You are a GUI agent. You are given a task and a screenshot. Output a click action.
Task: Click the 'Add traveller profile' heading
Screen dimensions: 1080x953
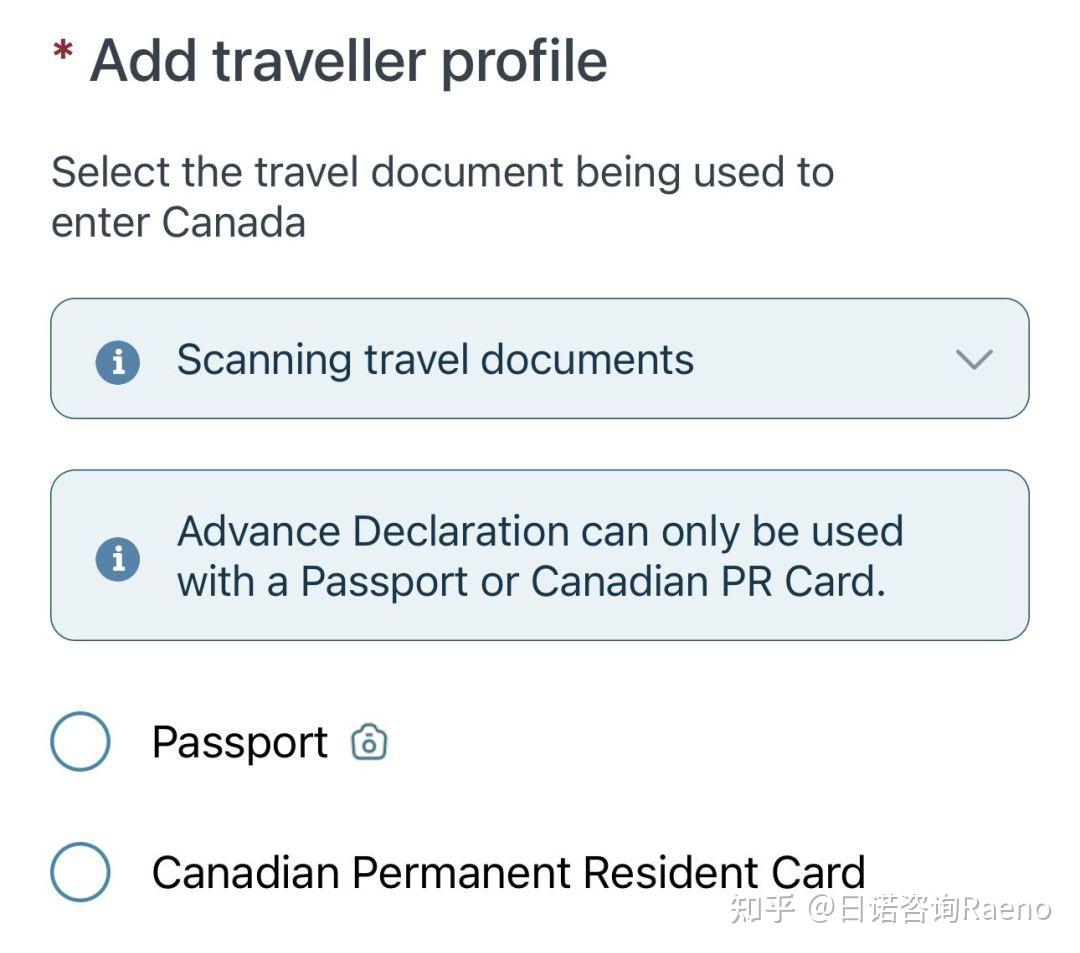(x=348, y=60)
